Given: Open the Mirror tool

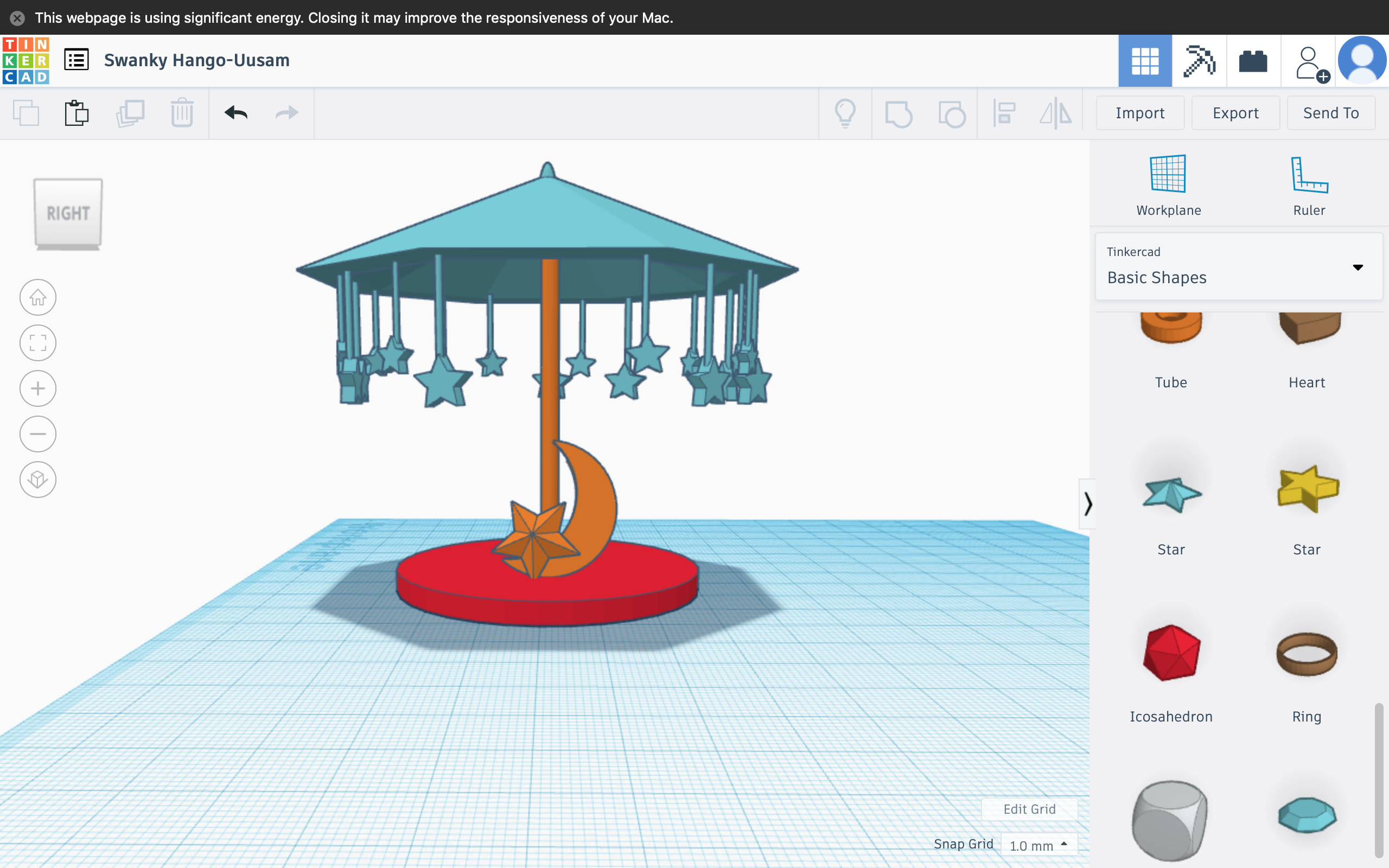Looking at the screenshot, I should [1056, 112].
